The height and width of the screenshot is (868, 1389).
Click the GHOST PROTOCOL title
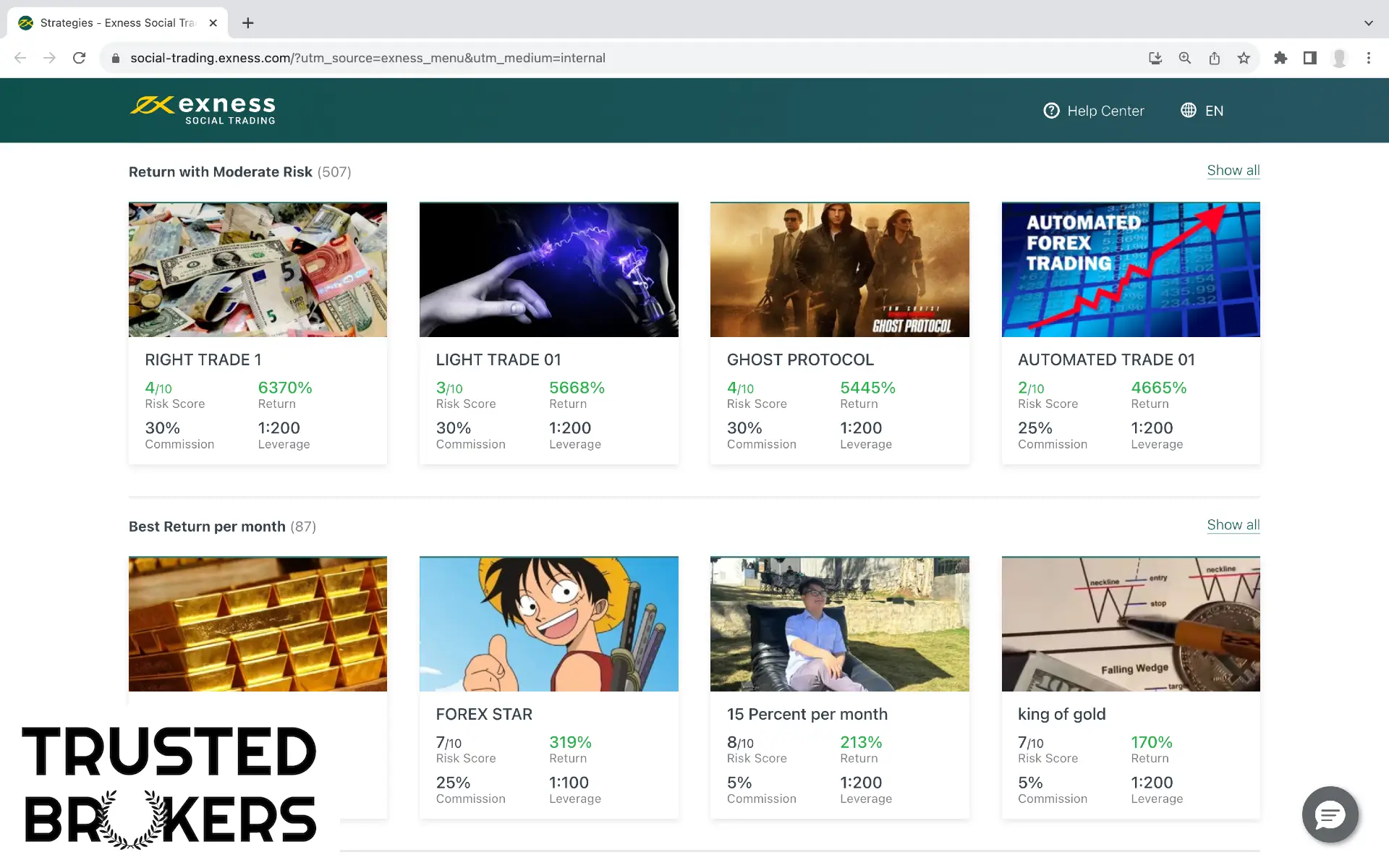800,360
